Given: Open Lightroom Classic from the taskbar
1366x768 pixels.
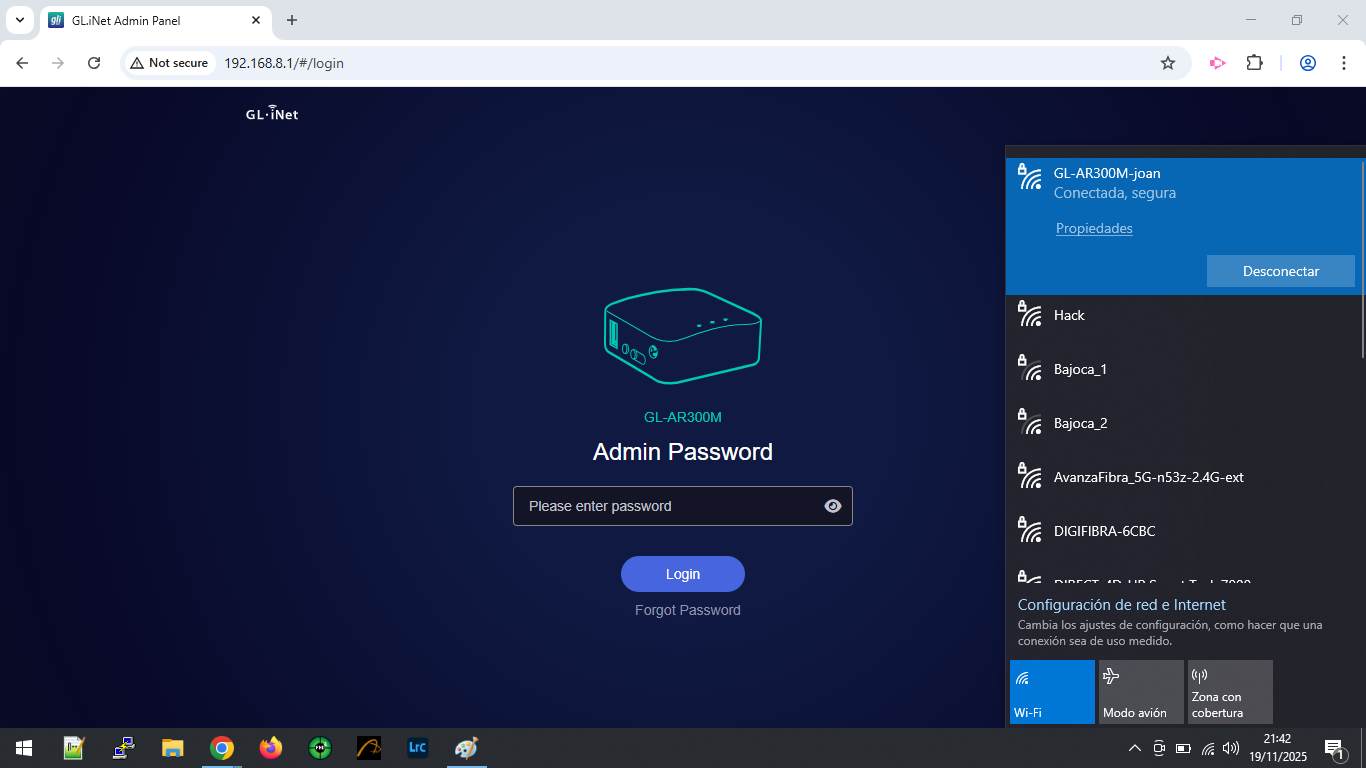Looking at the screenshot, I should (x=417, y=747).
